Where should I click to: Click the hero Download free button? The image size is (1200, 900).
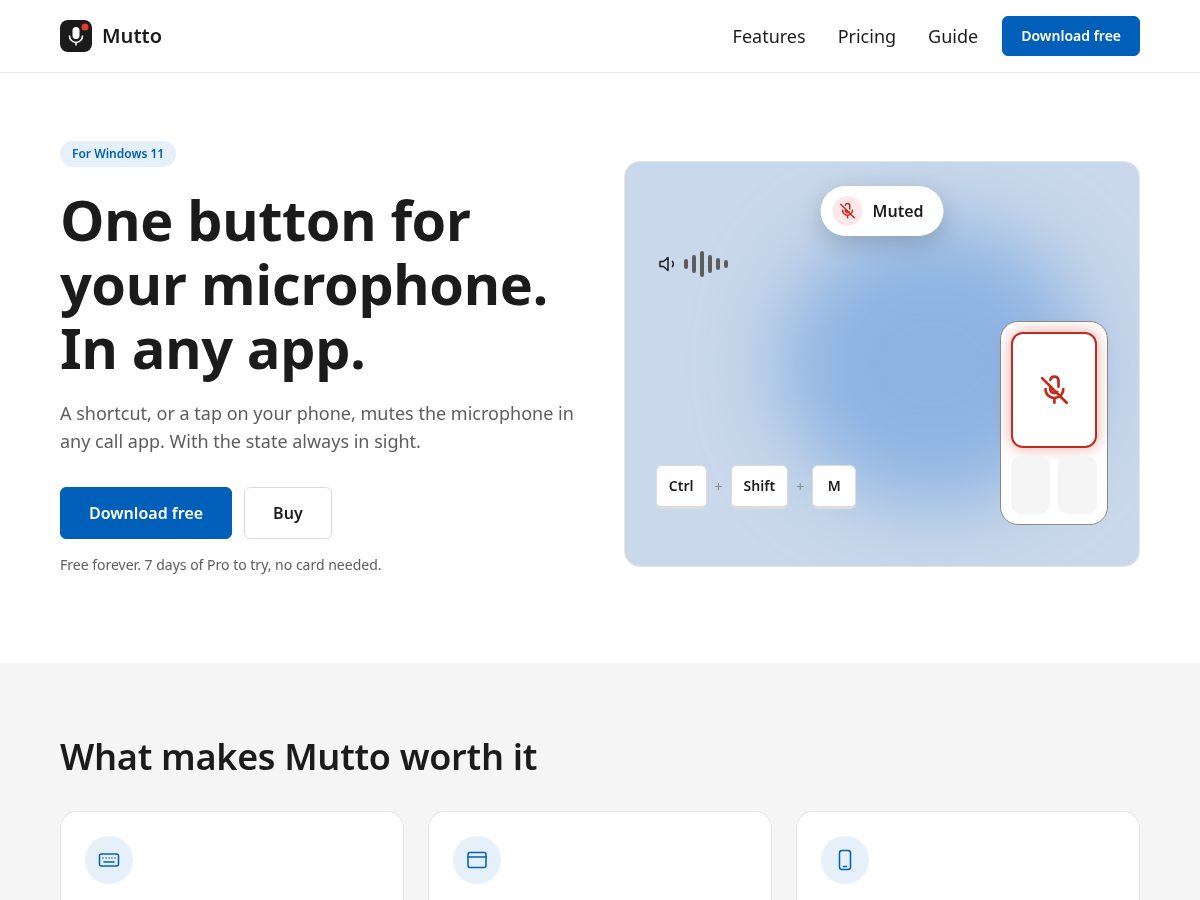[146, 513]
